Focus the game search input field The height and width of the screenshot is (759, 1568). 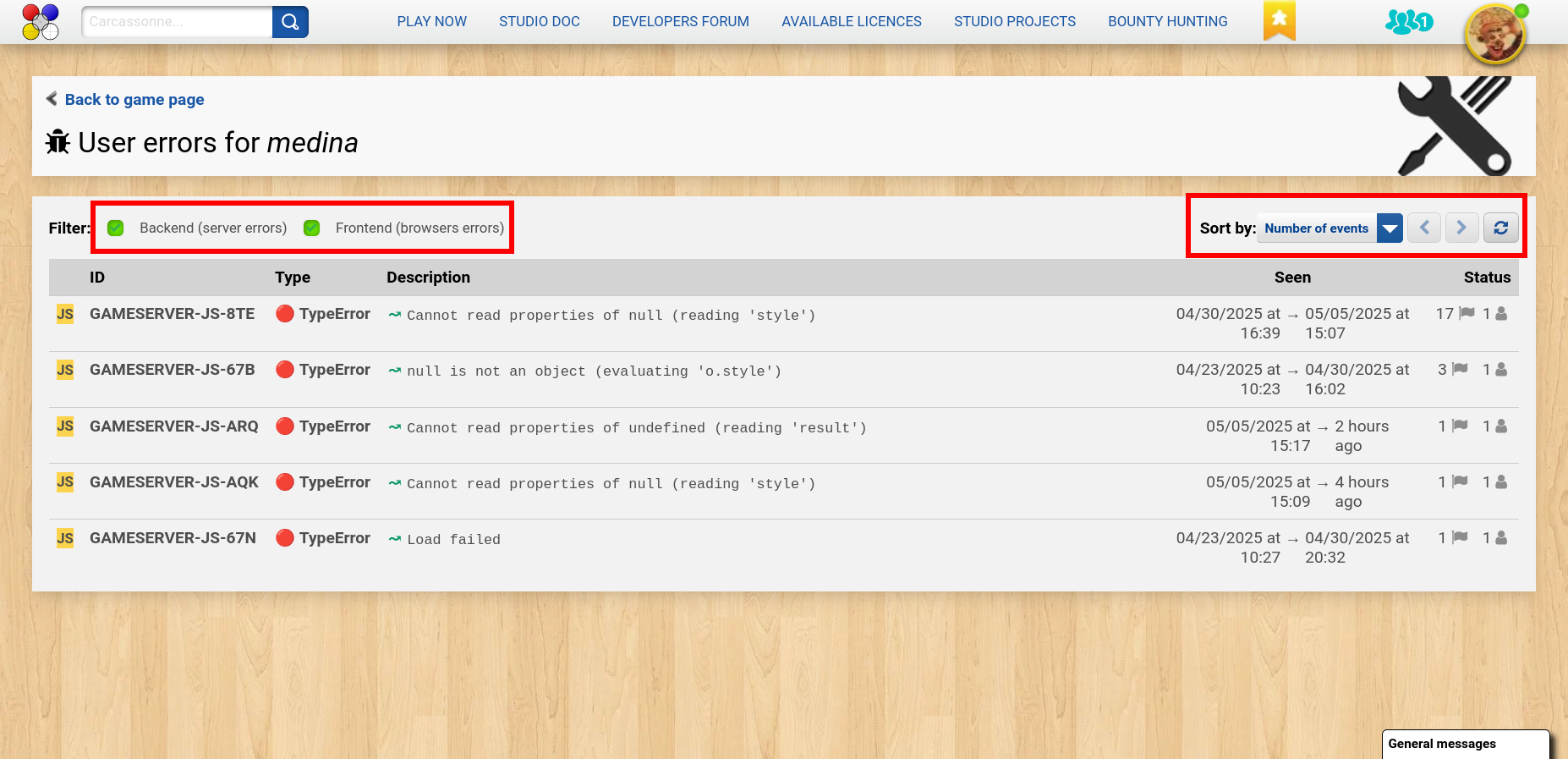point(178,22)
